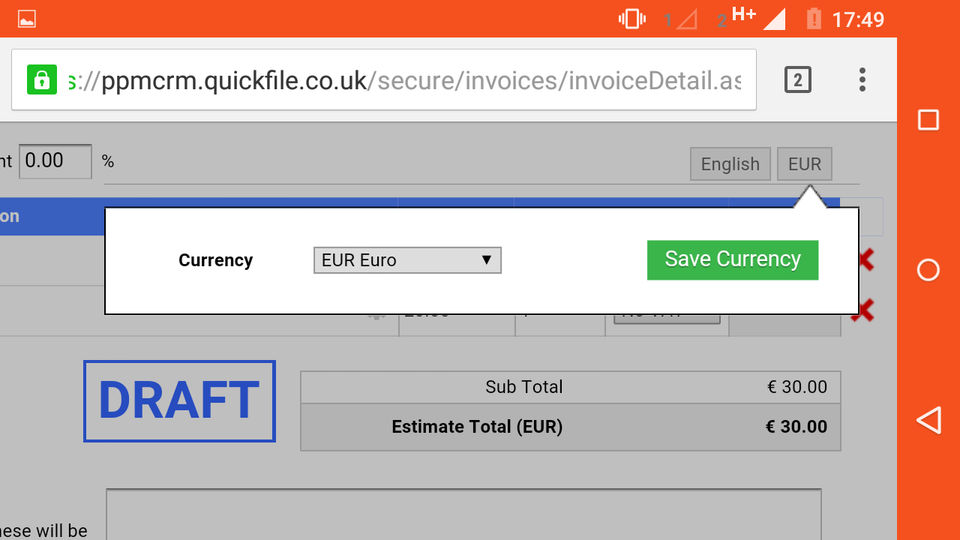Image resolution: width=960 pixels, height=540 pixels.
Task: Delete second invoice line with red X
Action: [x=862, y=311]
